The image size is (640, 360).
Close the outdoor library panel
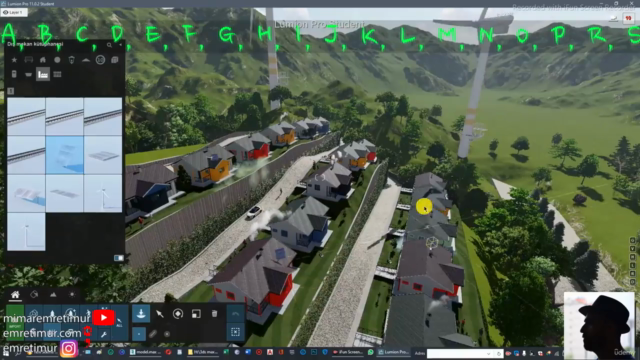click(120, 44)
